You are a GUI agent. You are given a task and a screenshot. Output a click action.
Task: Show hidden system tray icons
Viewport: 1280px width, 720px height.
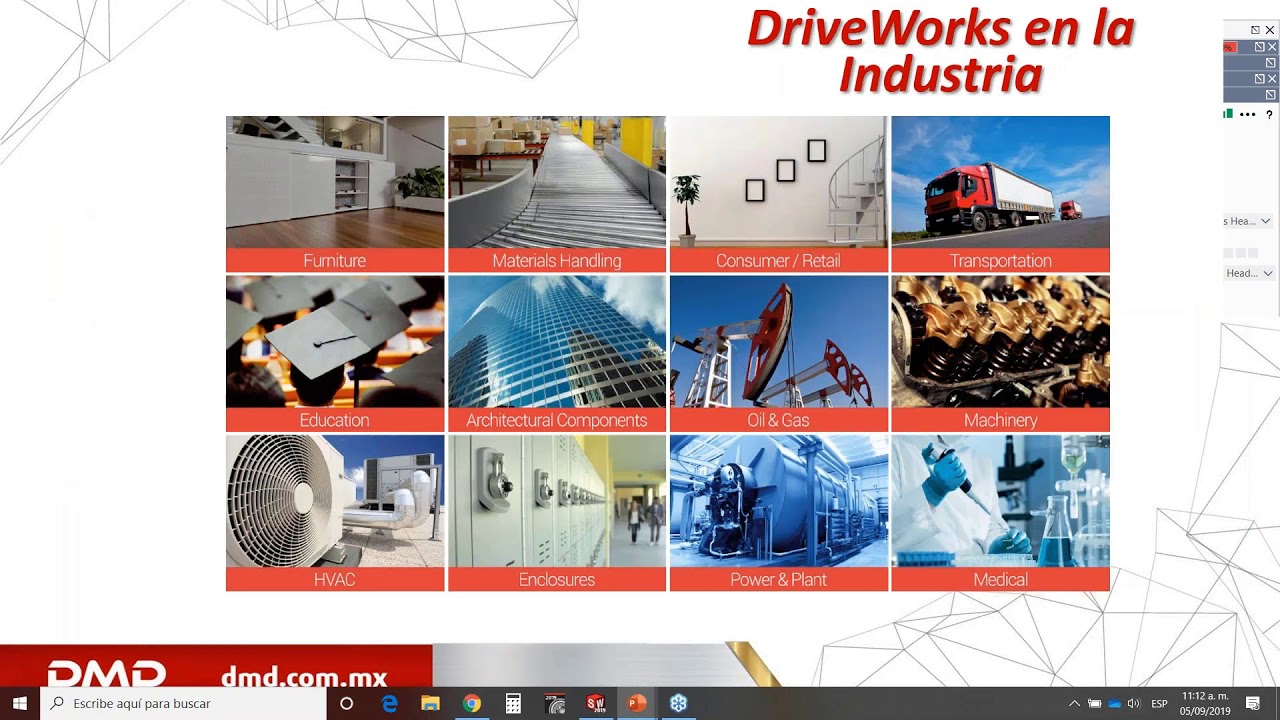[x=1074, y=703]
